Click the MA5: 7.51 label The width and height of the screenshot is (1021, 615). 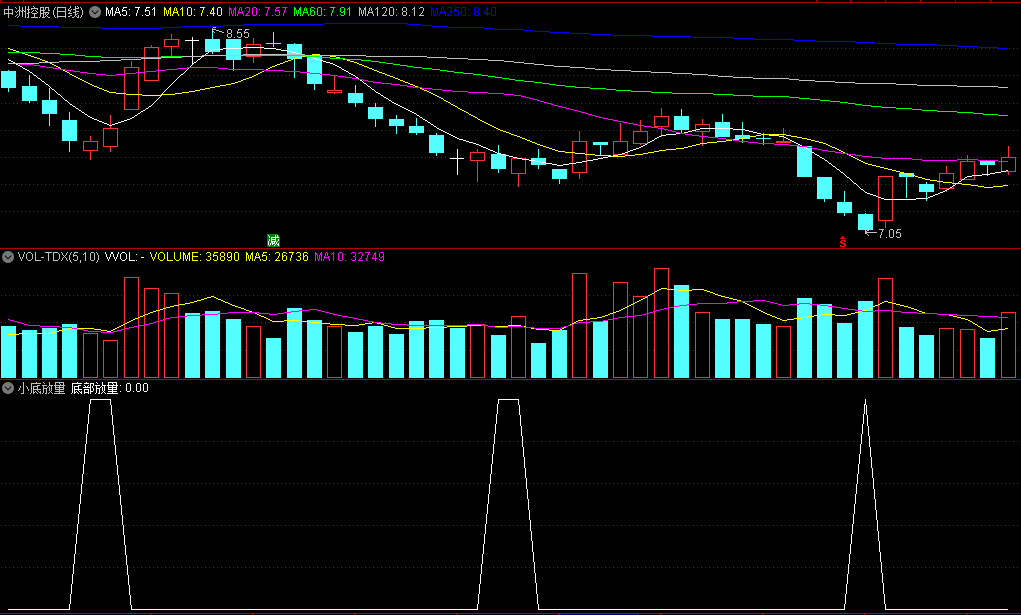(x=131, y=12)
